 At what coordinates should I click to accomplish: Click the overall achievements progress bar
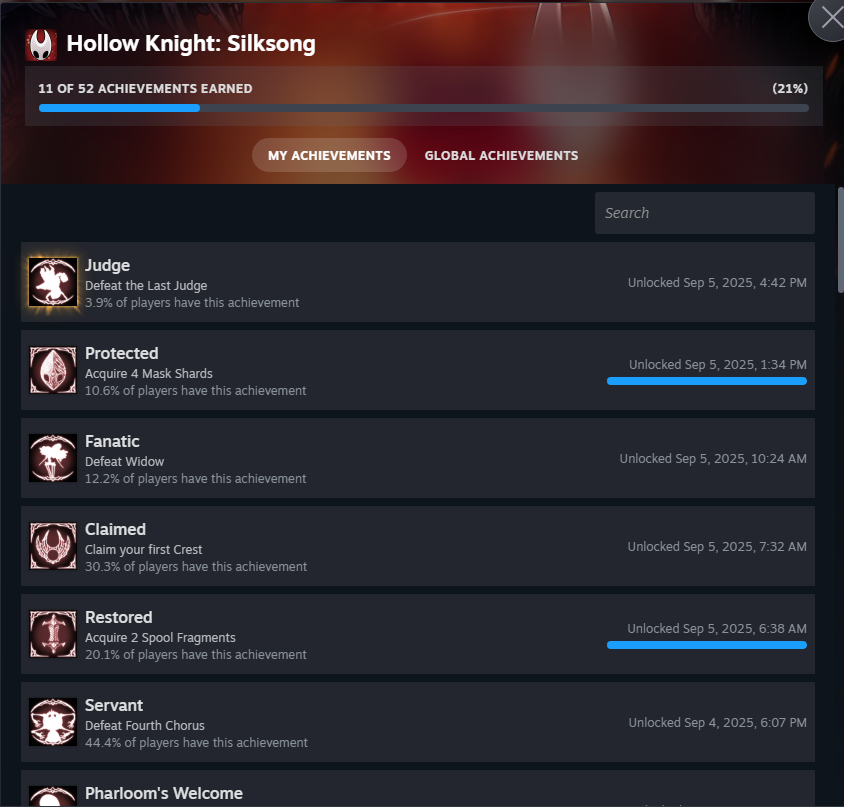pyautogui.click(x=424, y=108)
